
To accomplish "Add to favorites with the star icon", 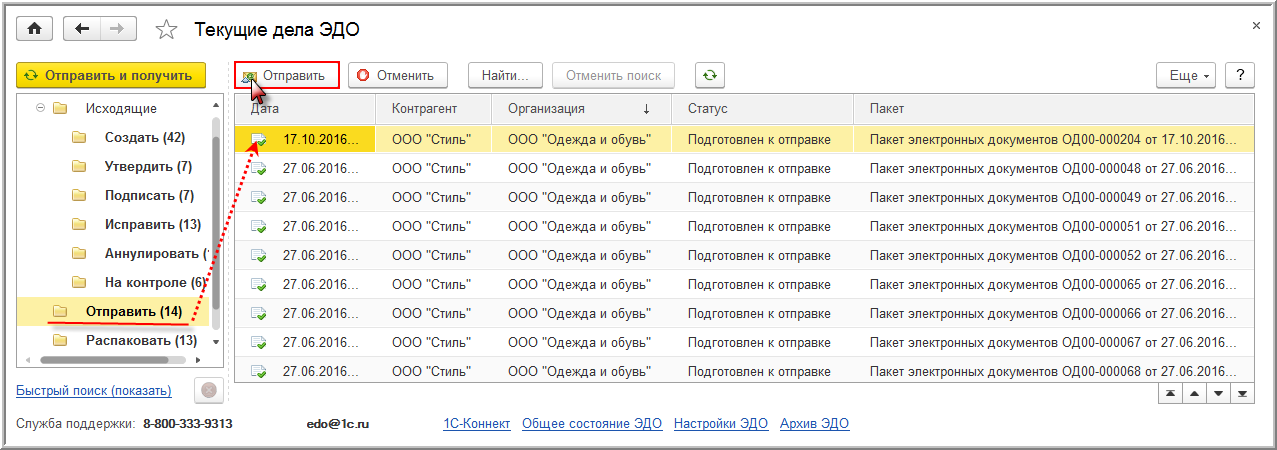I will 166,30.
